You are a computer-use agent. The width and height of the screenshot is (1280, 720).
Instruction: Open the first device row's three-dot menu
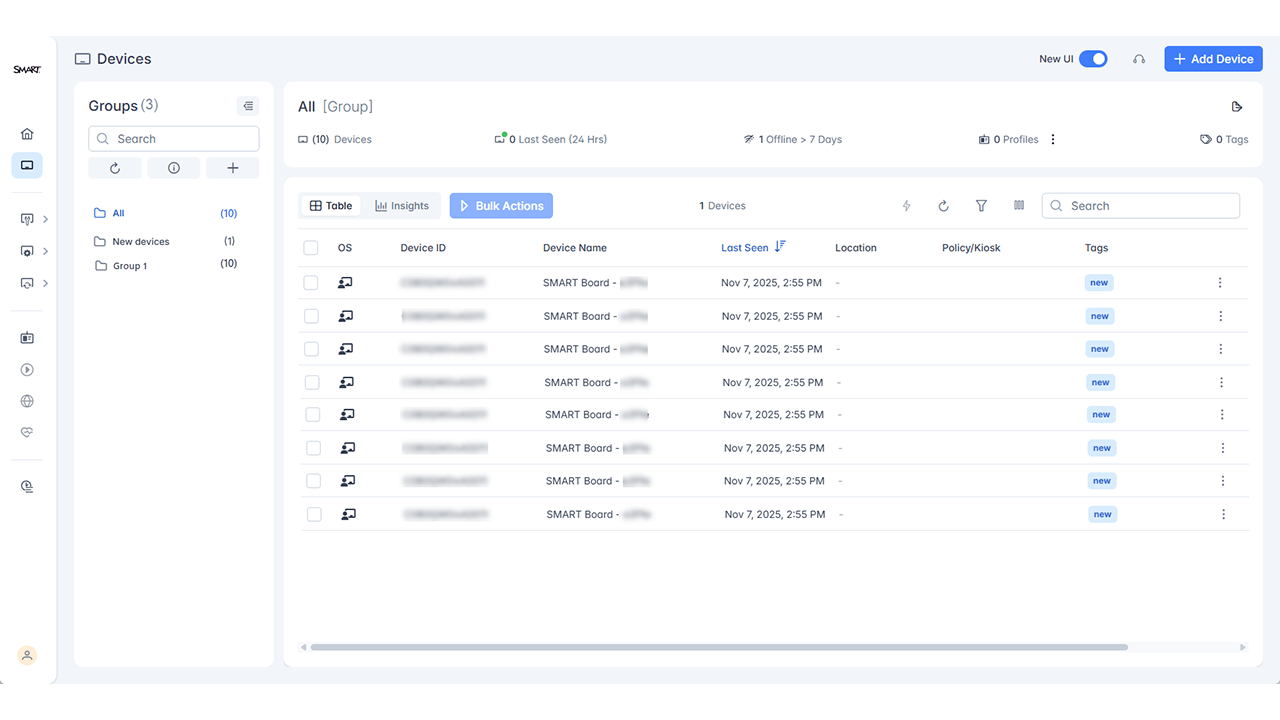click(x=1220, y=282)
